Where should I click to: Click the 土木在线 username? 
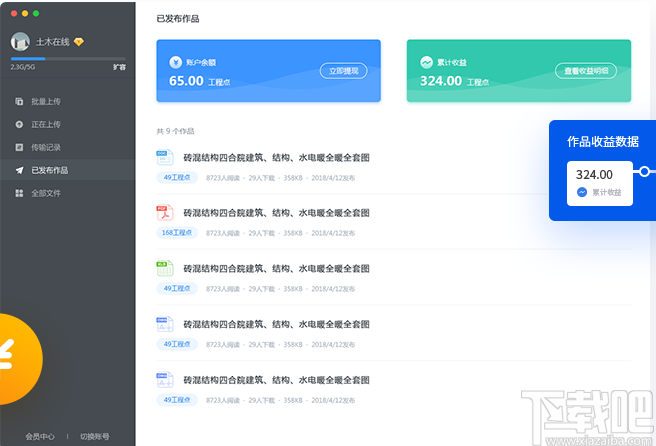[53, 42]
